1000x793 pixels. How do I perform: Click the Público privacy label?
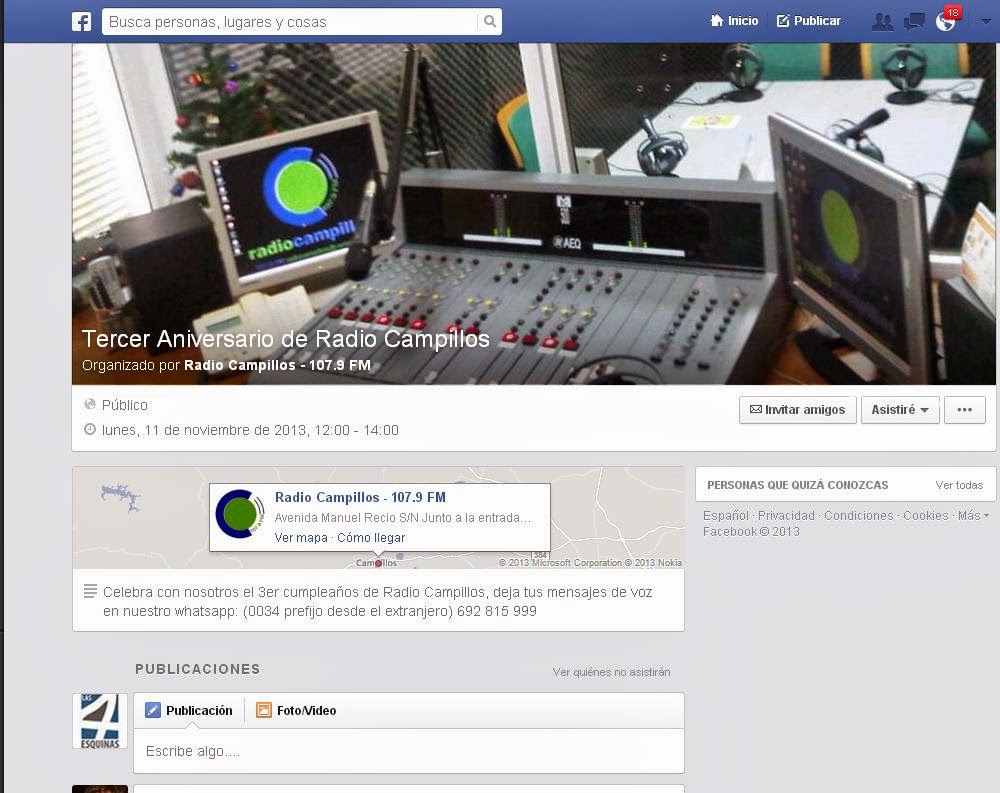pyautogui.click(x=125, y=405)
